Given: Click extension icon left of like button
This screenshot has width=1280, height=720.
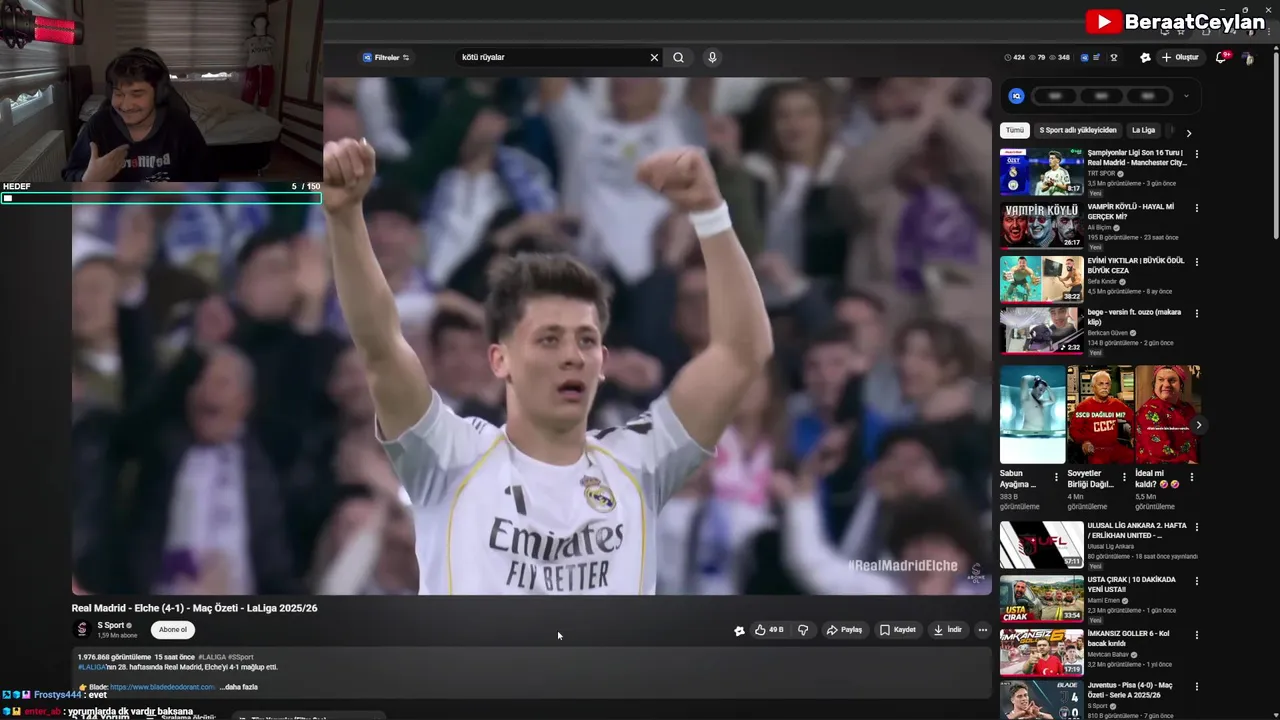Looking at the screenshot, I should click(739, 631).
